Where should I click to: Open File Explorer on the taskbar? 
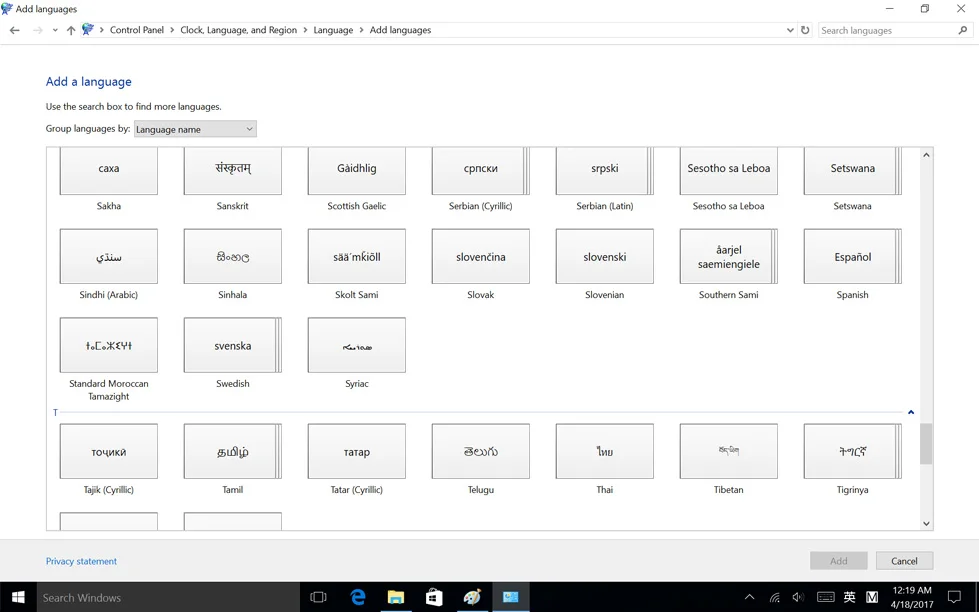[x=396, y=597]
